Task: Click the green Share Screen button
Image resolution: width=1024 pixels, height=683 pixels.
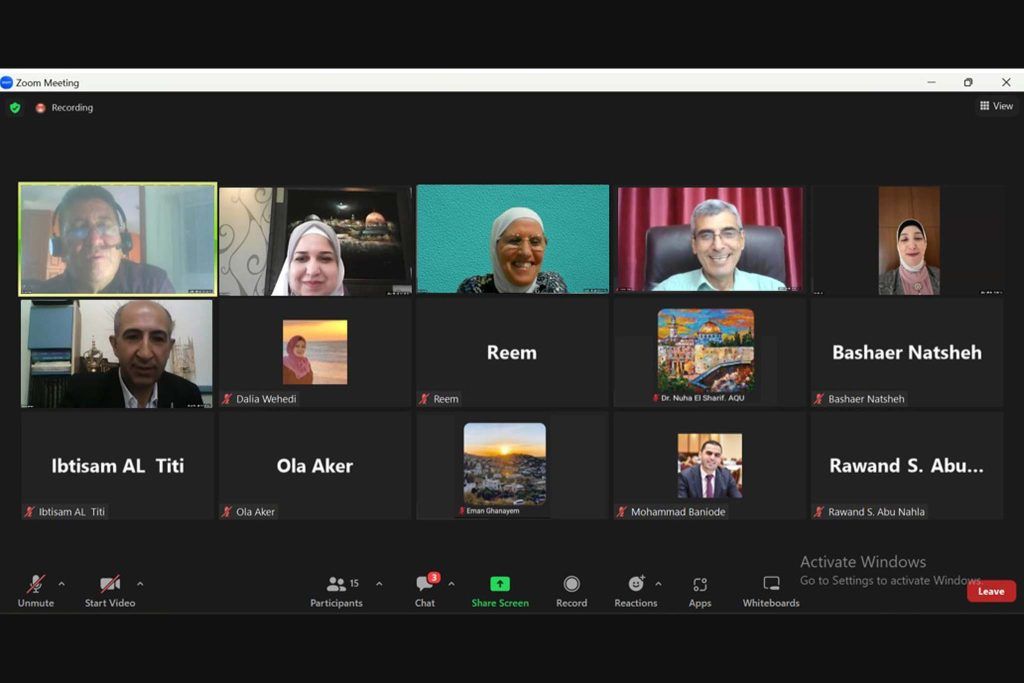Action: 500,592
